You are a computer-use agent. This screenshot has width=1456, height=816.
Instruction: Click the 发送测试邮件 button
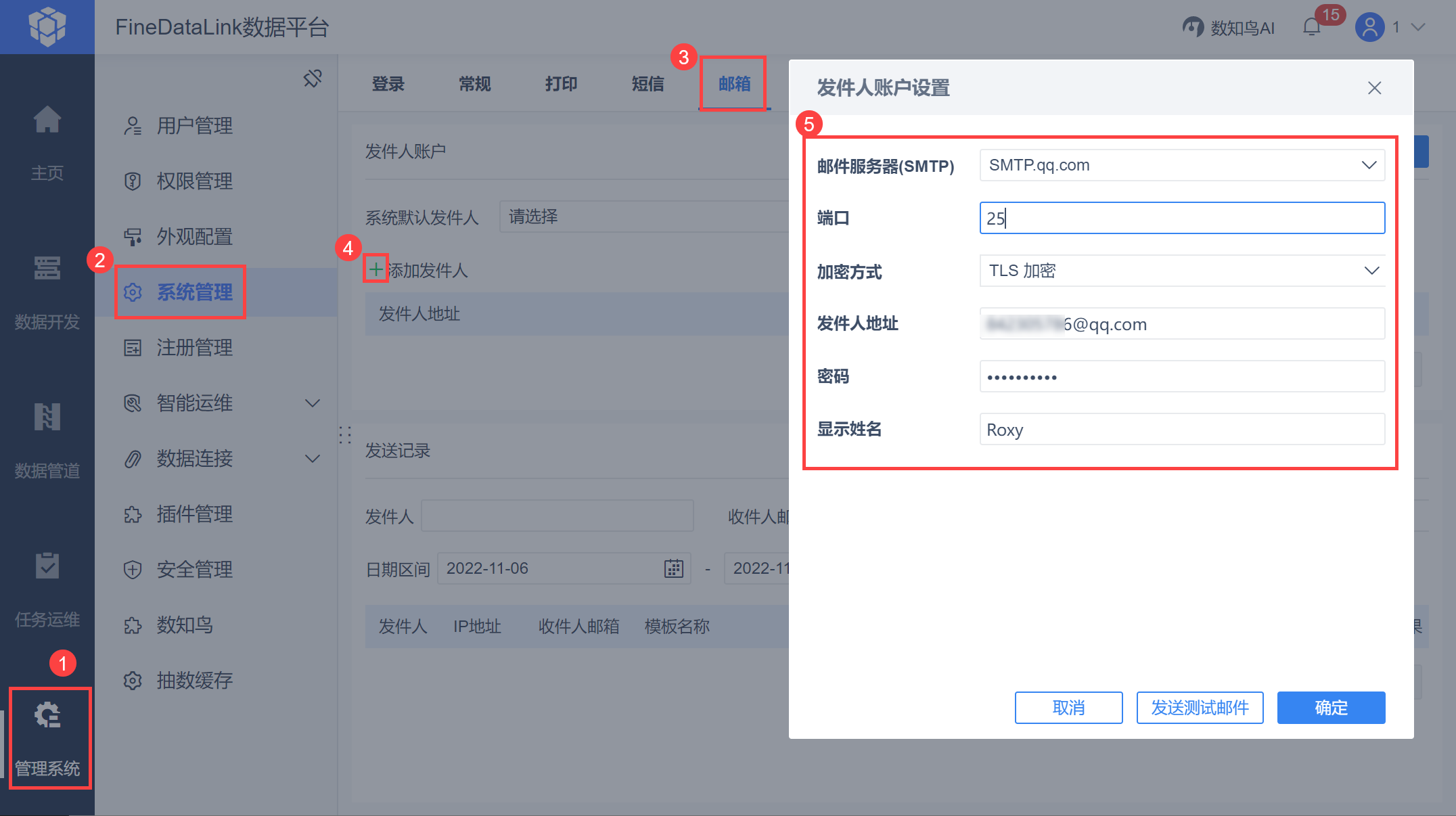(1200, 708)
